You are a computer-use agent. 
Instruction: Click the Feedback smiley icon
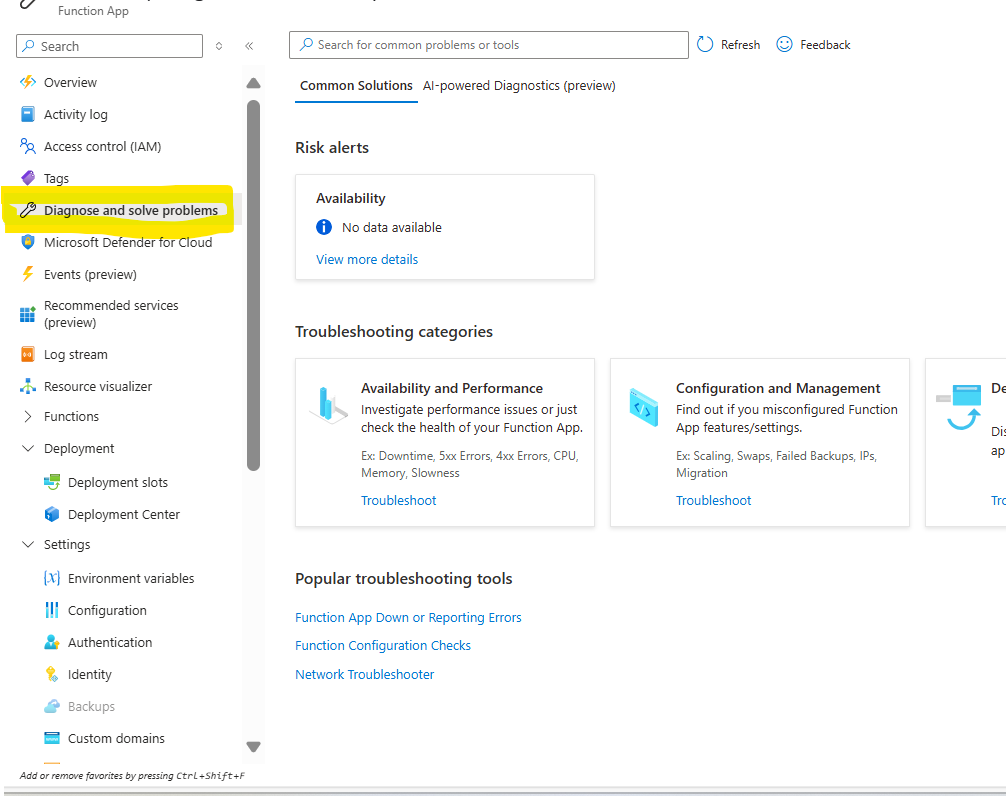(784, 44)
